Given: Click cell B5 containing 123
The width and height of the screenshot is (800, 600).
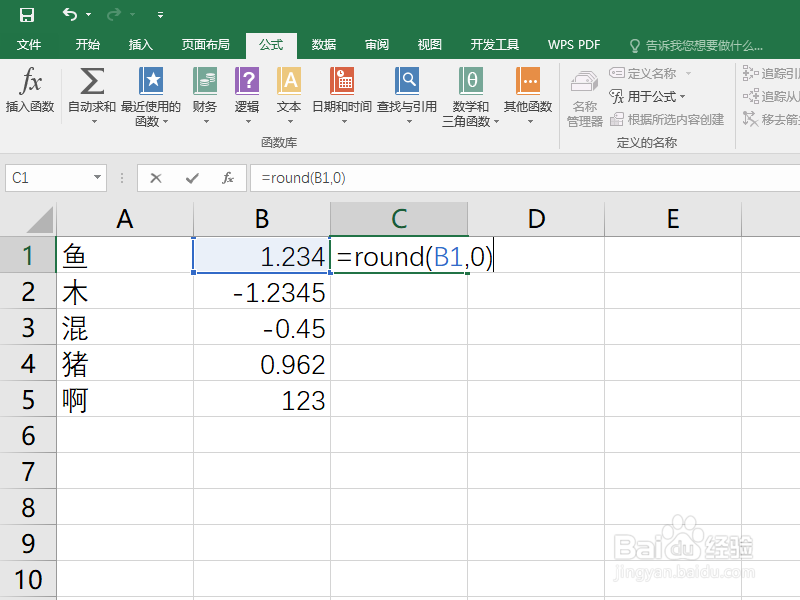Looking at the screenshot, I should [262, 399].
